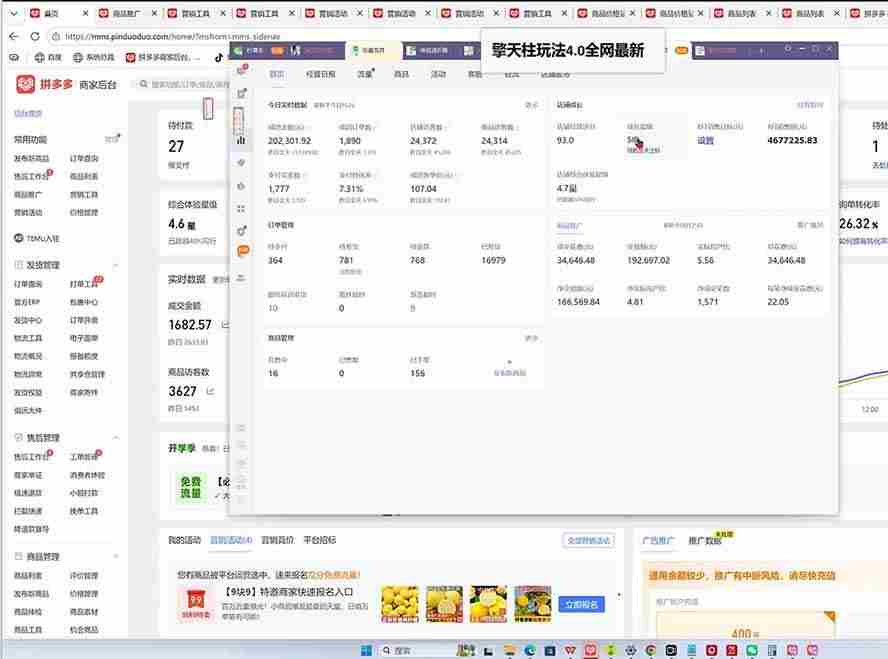Click the 设置 link in overlay window

pos(705,140)
